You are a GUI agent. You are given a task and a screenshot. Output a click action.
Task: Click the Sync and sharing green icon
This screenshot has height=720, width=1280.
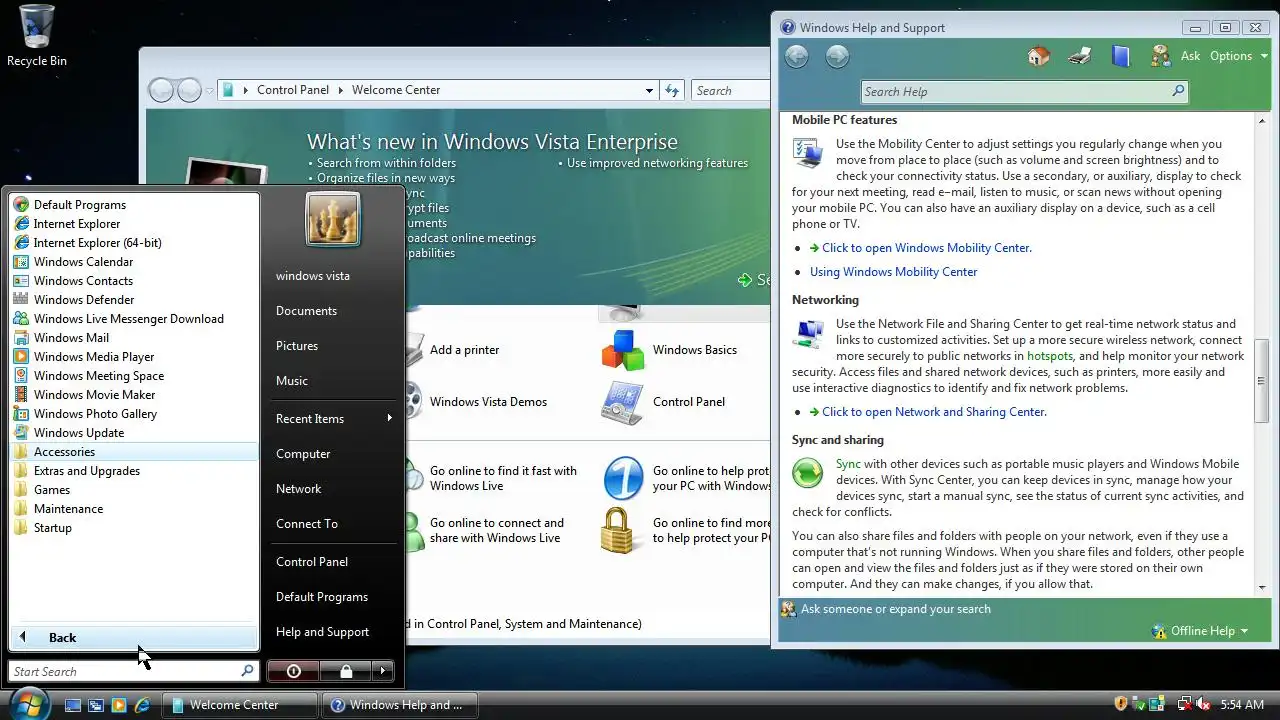coord(807,472)
